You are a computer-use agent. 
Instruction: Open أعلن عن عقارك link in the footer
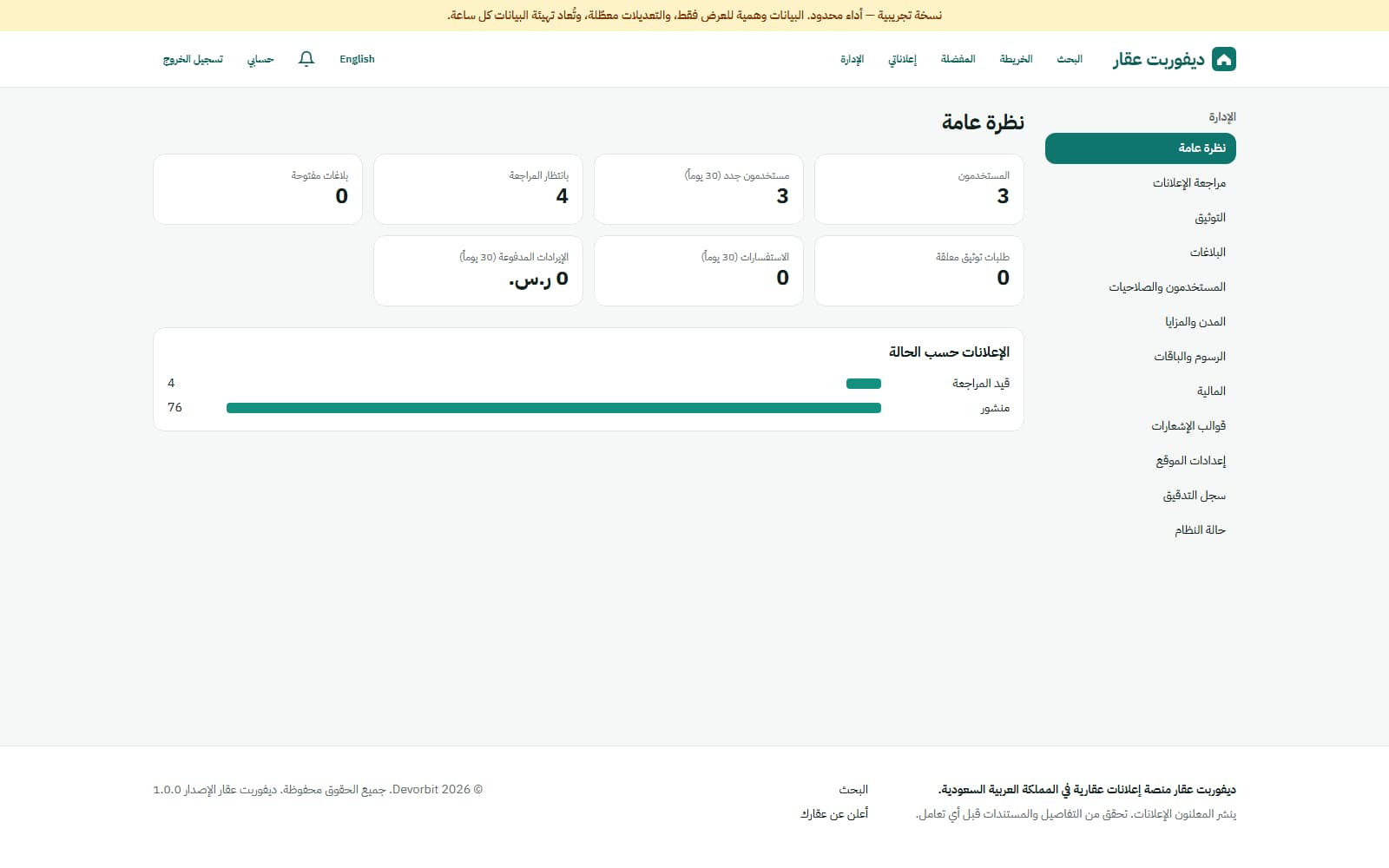(834, 814)
